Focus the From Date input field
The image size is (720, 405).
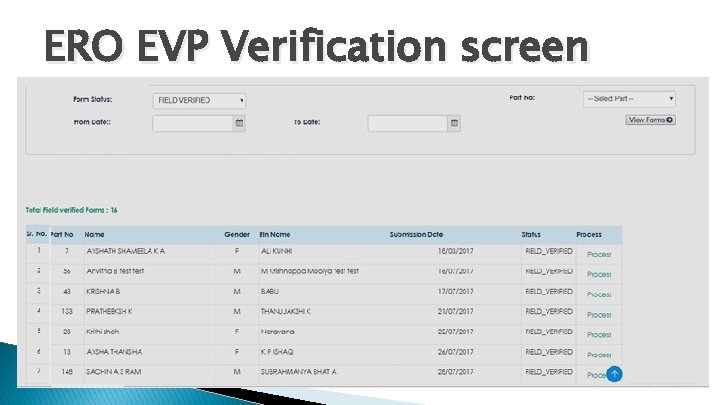coord(193,123)
